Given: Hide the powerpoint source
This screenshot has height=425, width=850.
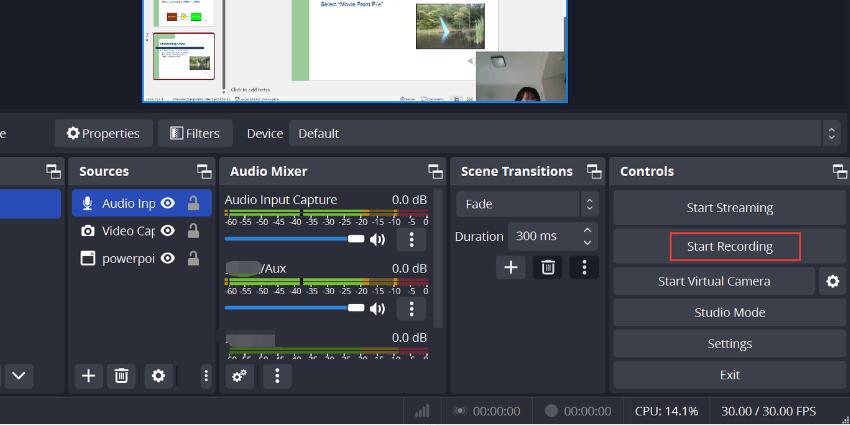Looking at the screenshot, I should (168, 259).
